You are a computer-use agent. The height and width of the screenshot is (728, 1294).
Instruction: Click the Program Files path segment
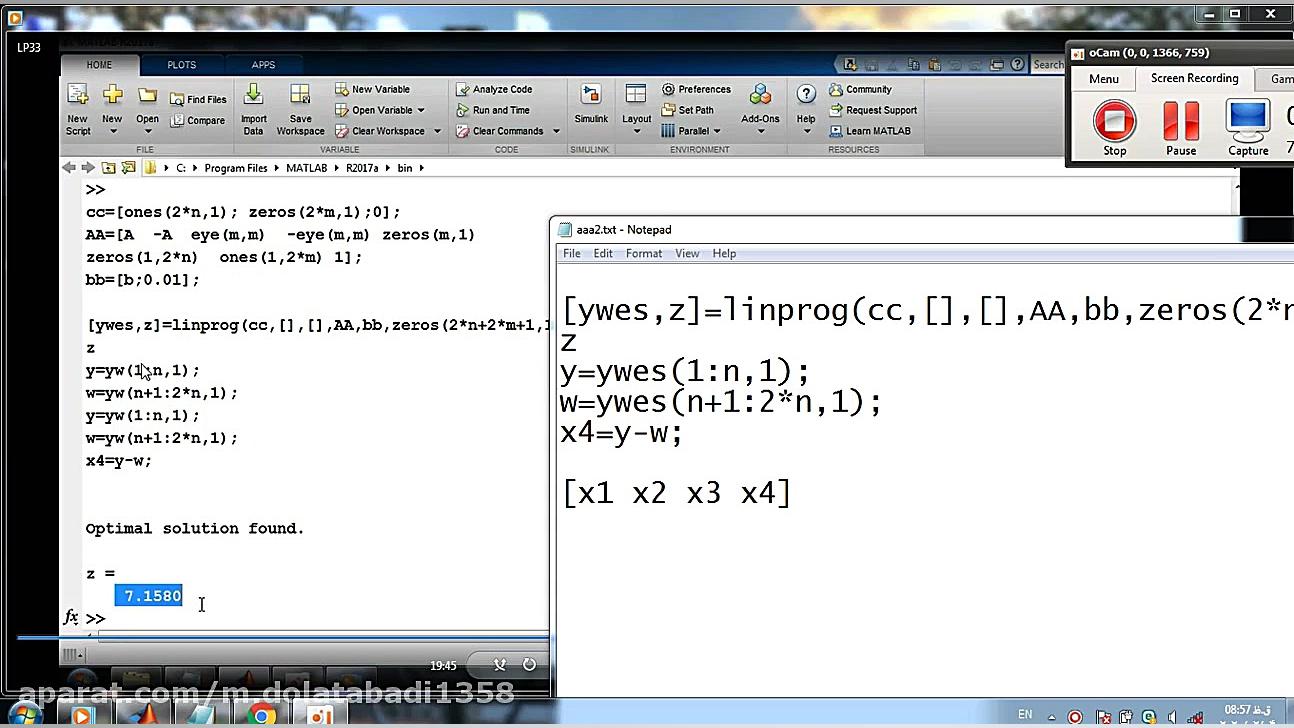pyautogui.click(x=236, y=168)
